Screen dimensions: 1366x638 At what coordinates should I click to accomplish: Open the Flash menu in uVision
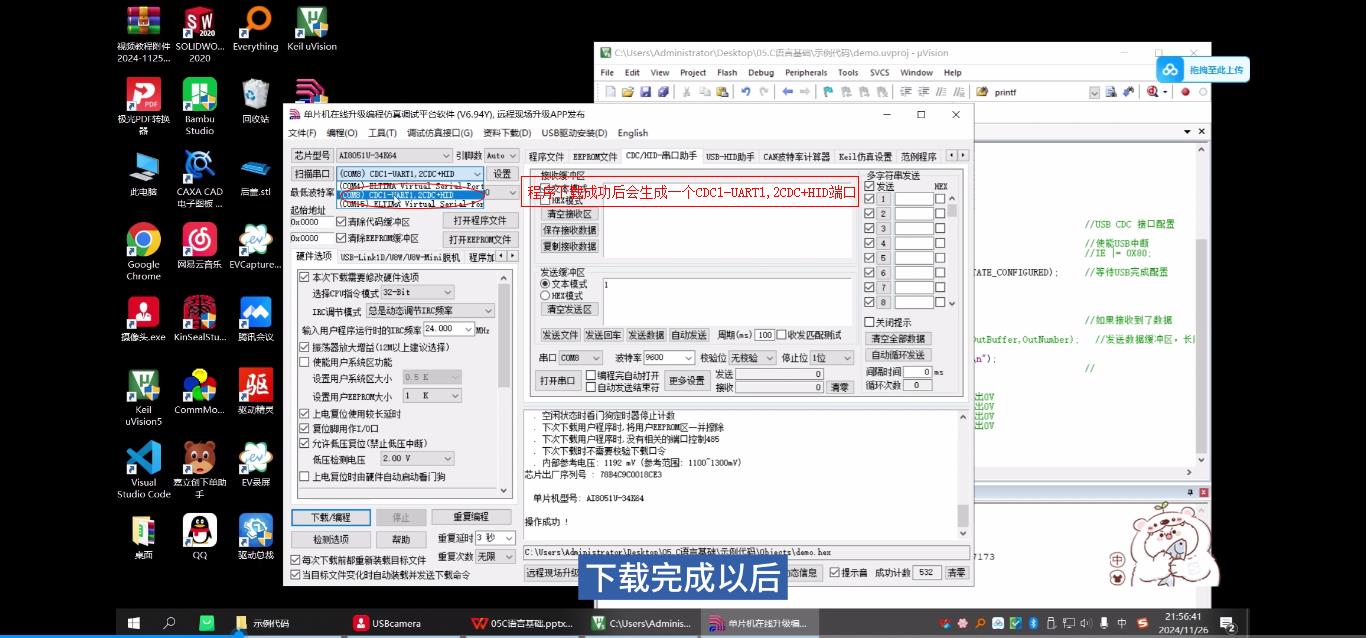(x=727, y=72)
